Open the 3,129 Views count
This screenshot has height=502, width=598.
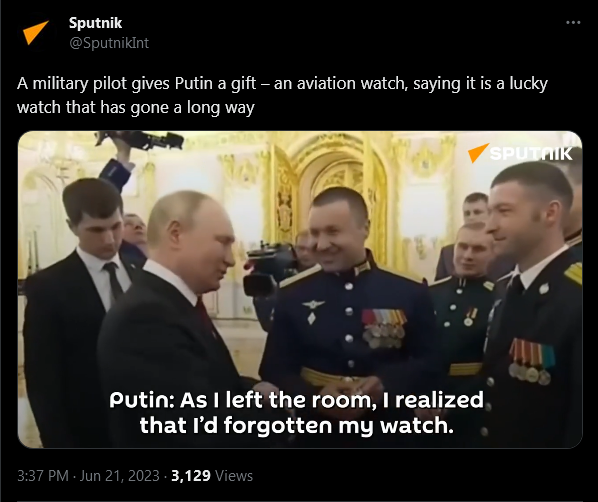point(212,476)
